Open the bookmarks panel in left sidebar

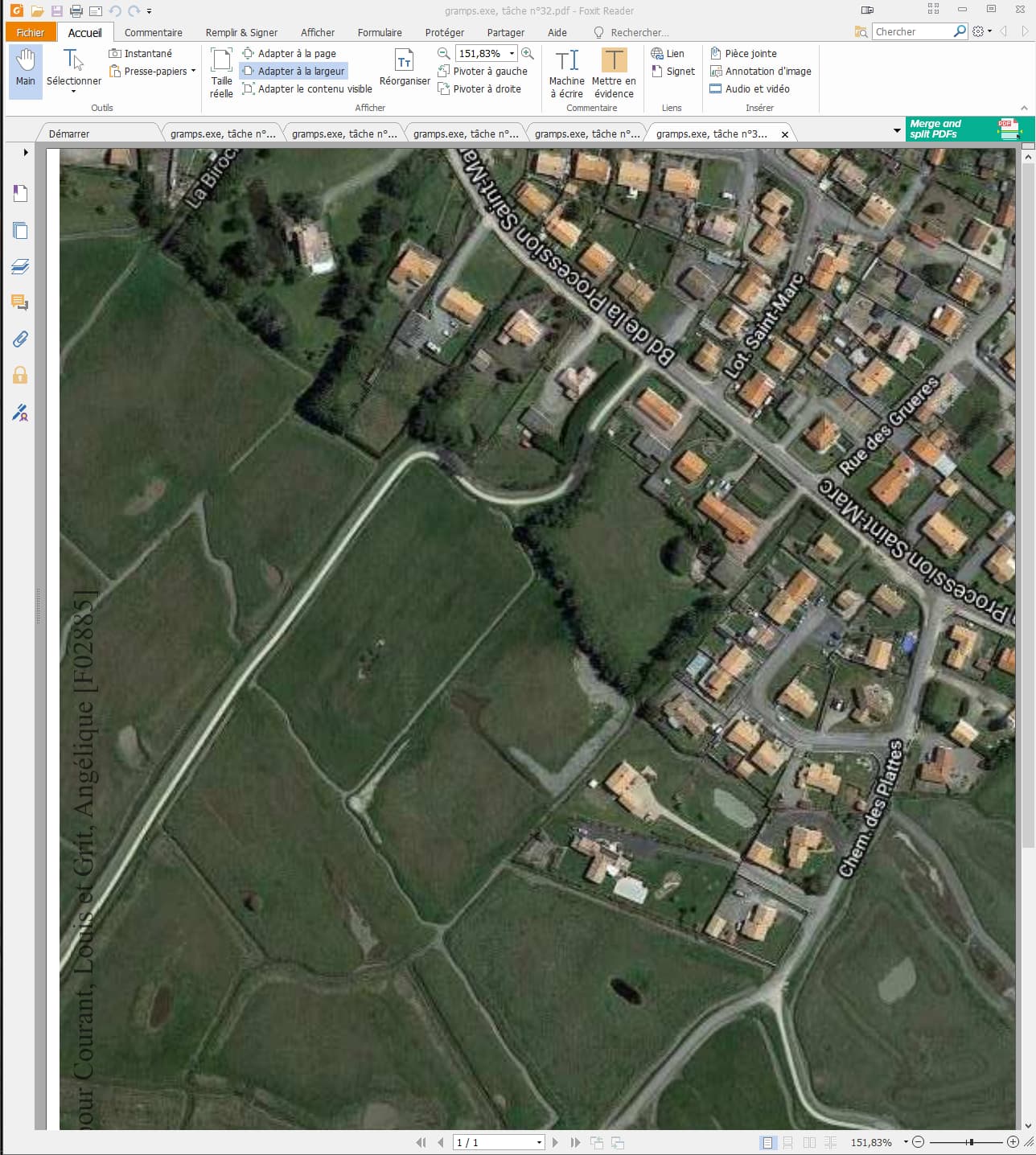point(20,193)
